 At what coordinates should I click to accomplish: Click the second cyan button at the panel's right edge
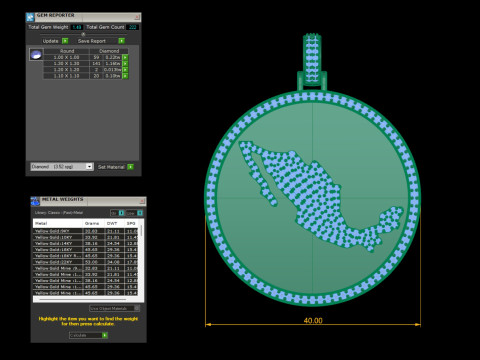(140, 213)
